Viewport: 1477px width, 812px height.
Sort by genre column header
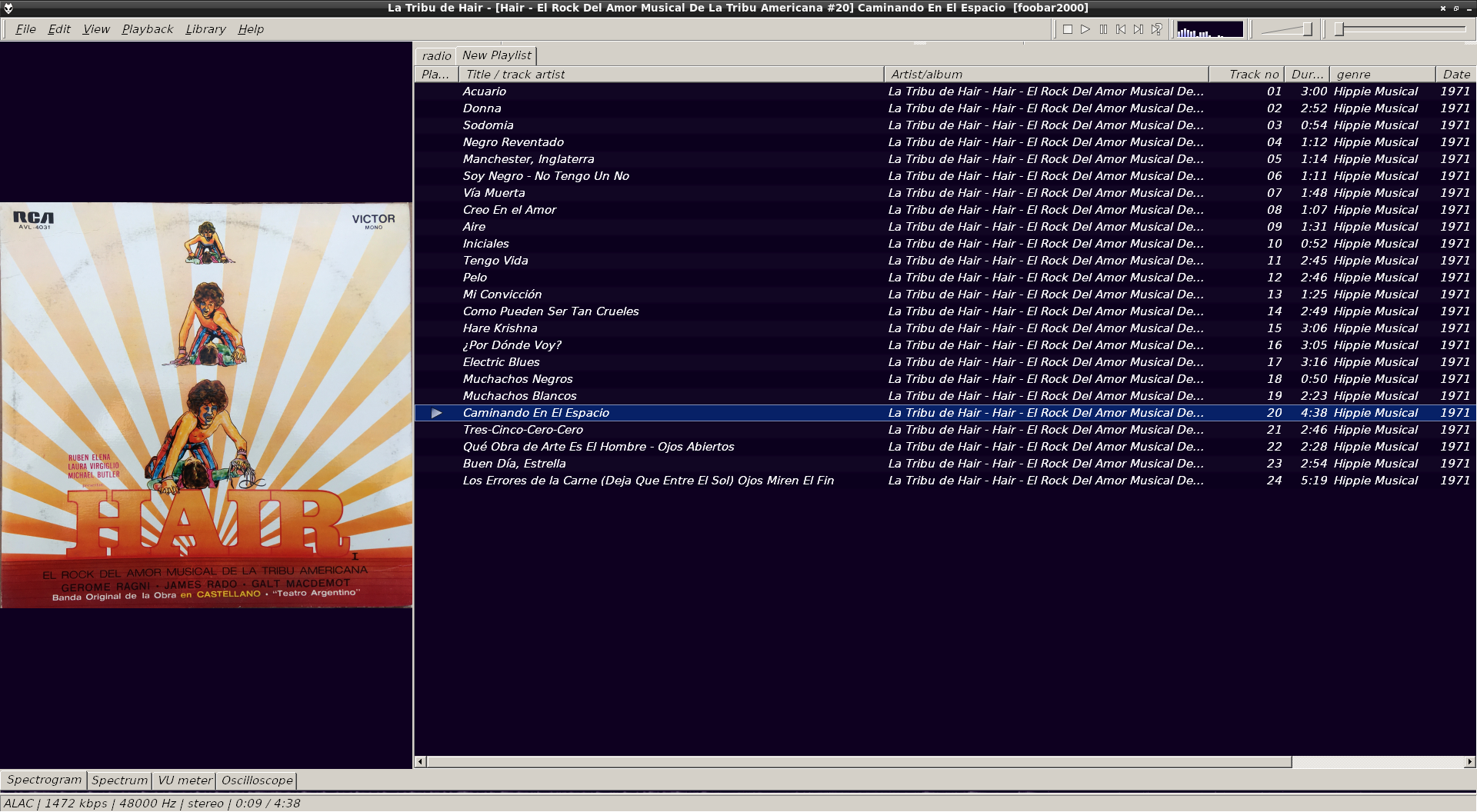point(1382,75)
